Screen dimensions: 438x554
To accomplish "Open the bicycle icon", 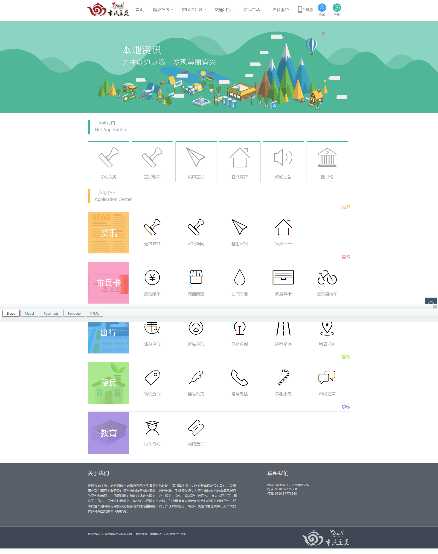I will click(327, 278).
